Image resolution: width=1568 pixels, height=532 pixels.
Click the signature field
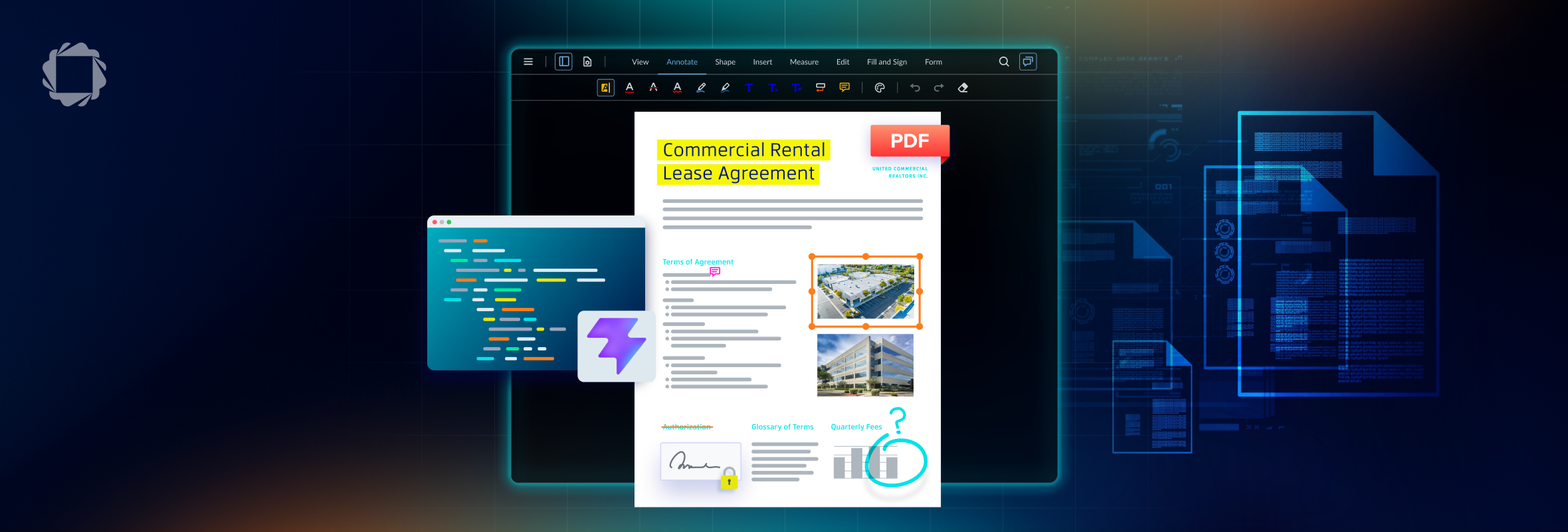(x=700, y=461)
